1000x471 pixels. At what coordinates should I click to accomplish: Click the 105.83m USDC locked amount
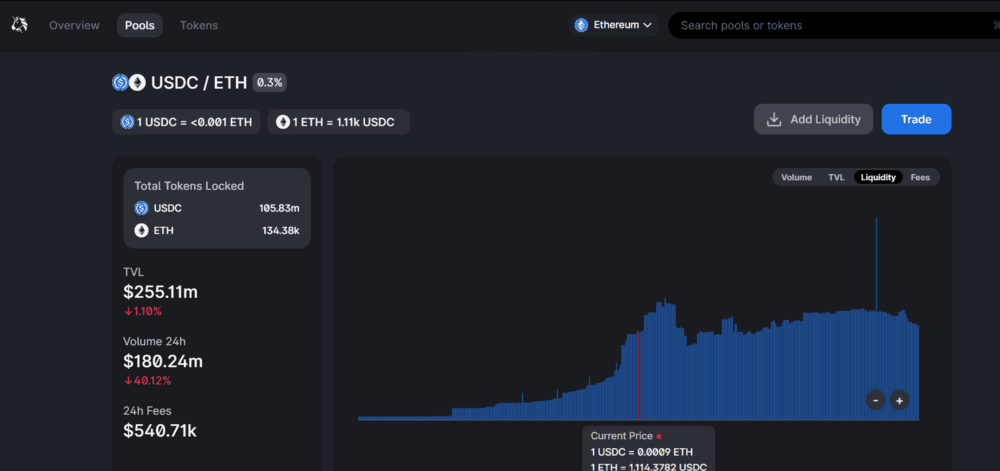coord(279,208)
